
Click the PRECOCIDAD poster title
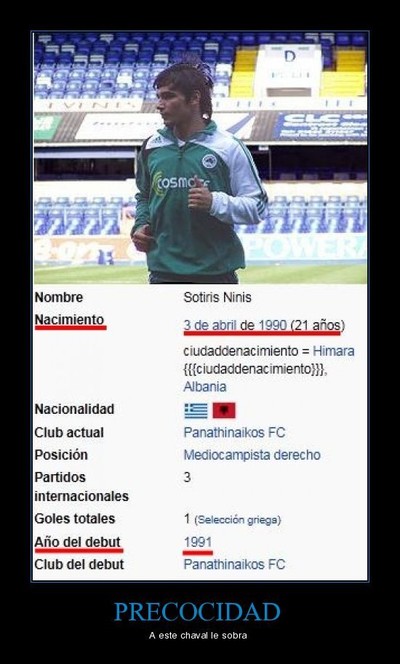pos(197,612)
